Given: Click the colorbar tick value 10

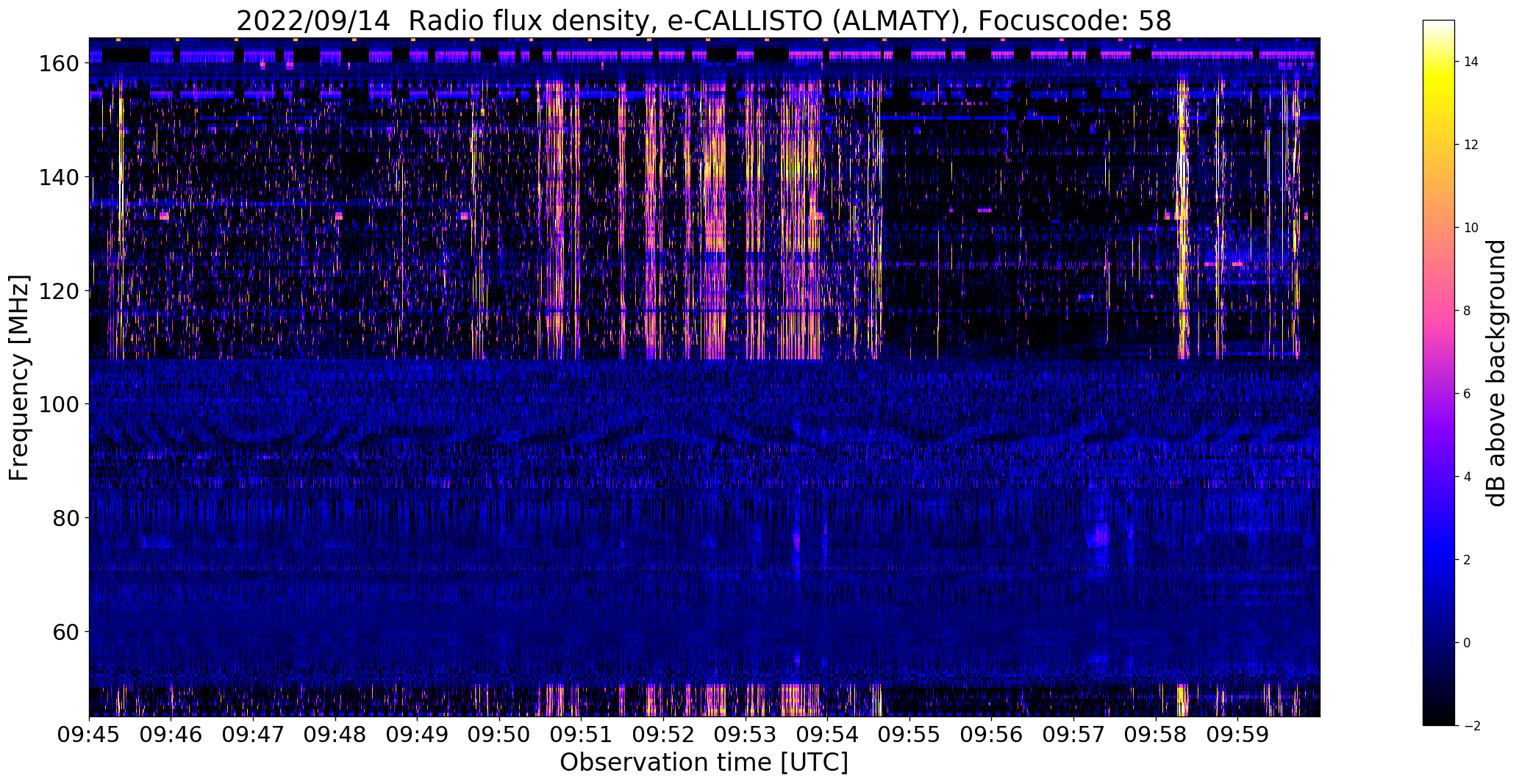Looking at the screenshot, I should (1471, 228).
